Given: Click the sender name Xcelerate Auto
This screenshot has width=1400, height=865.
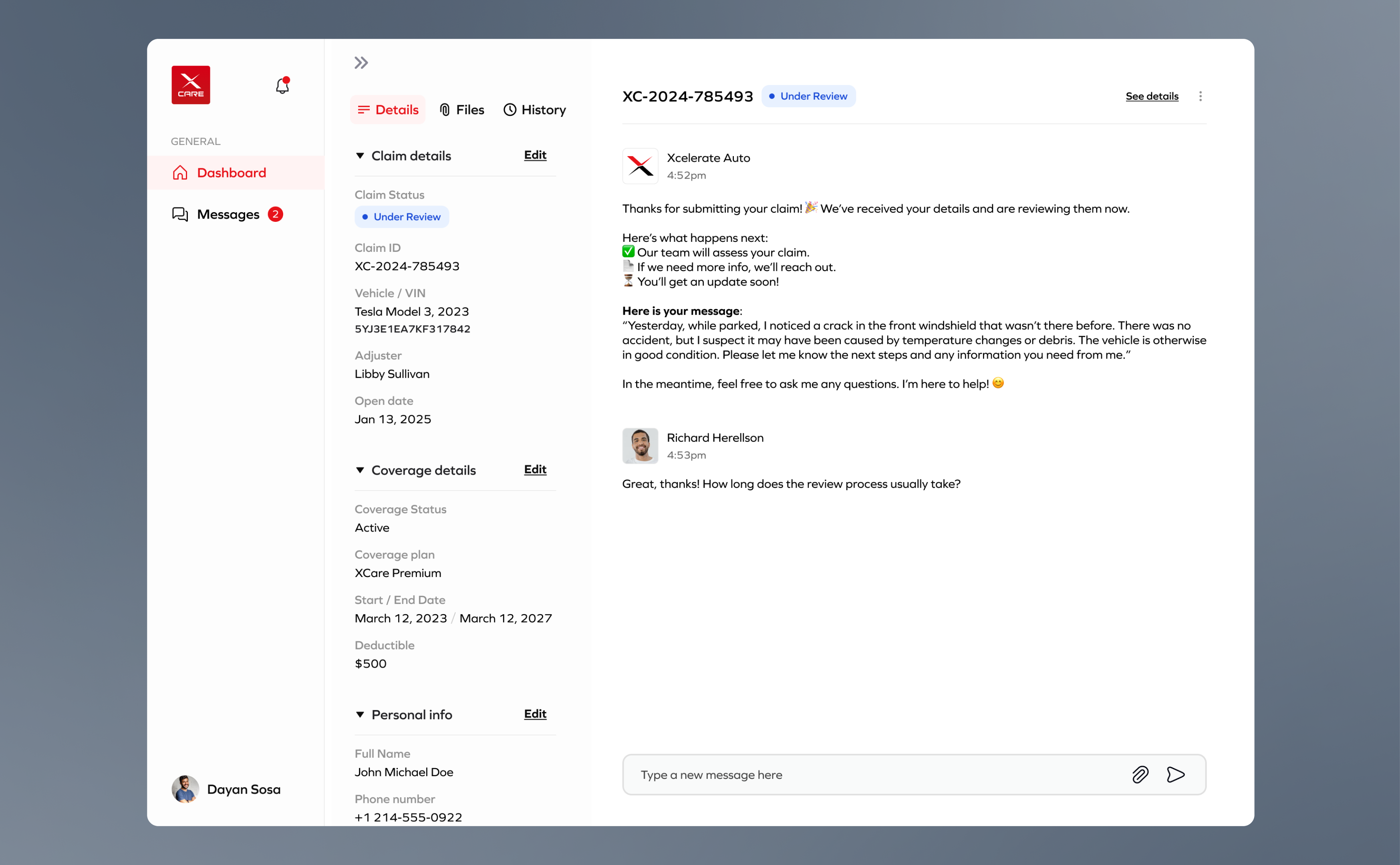Looking at the screenshot, I should click(x=708, y=158).
